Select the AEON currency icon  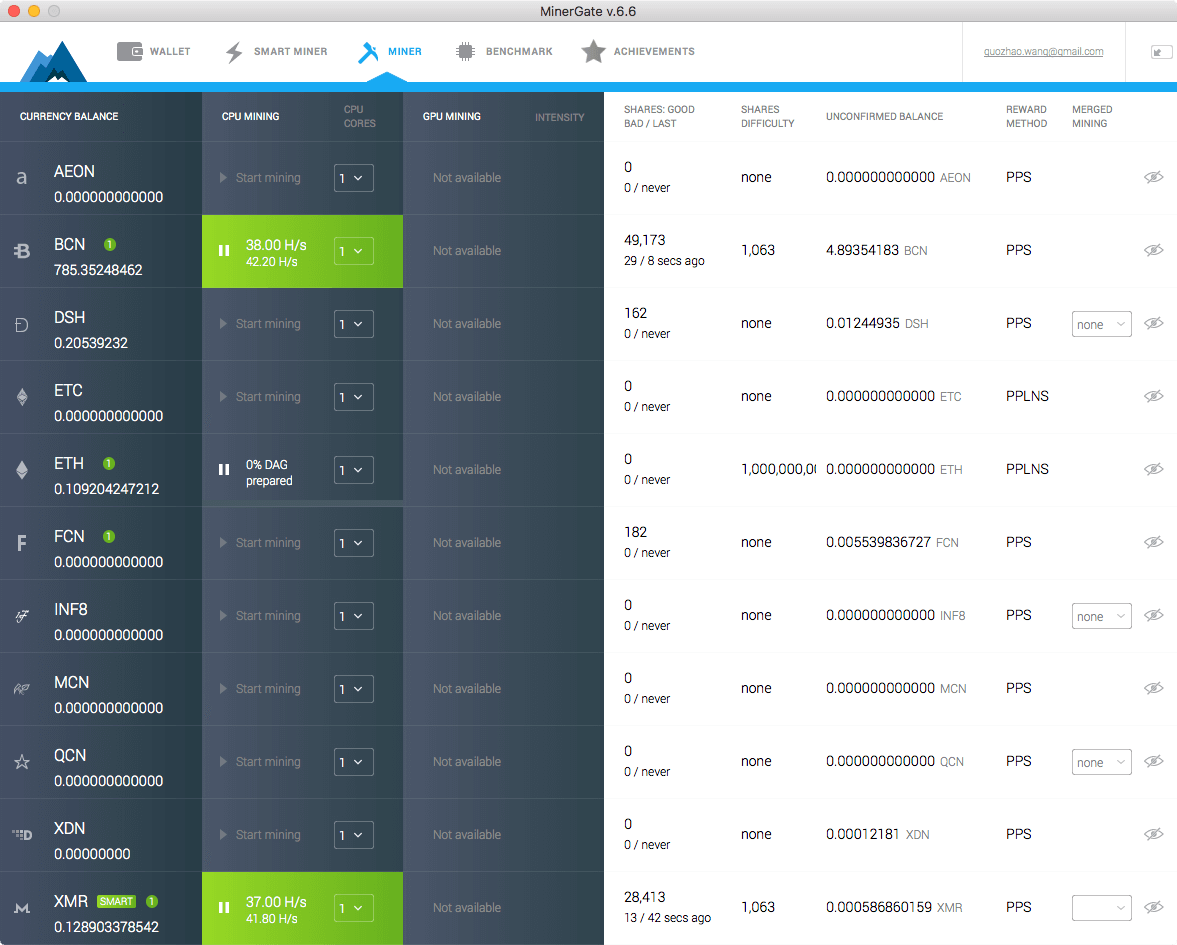[x=21, y=178]
